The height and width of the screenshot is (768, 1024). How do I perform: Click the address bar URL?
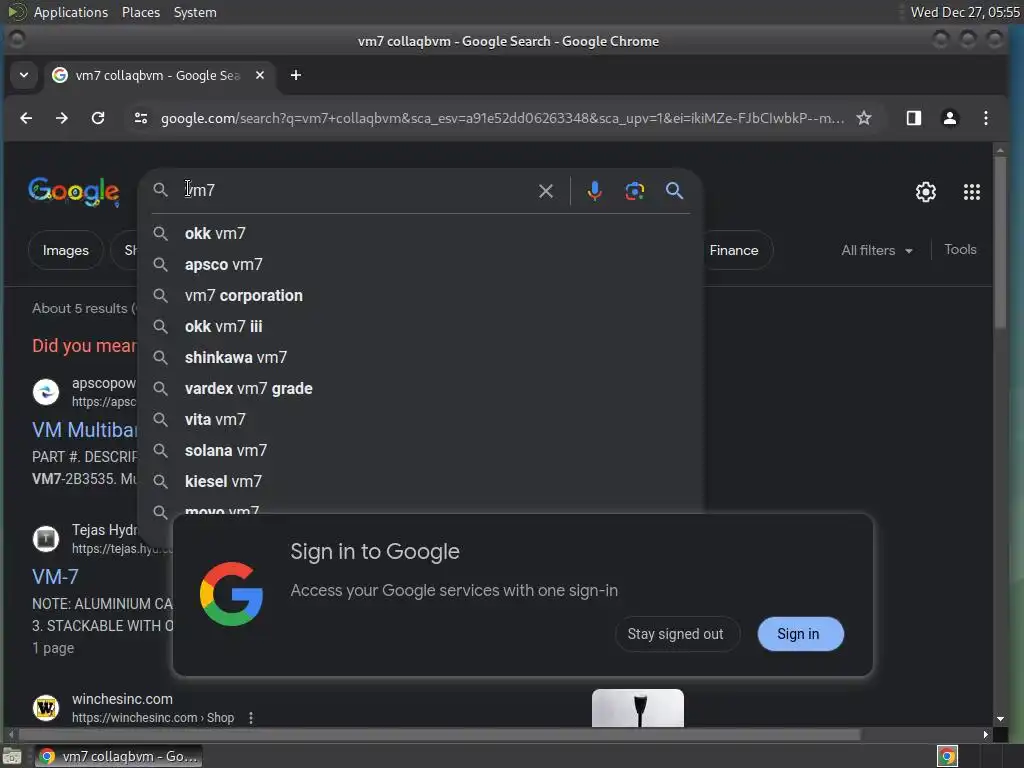point(503,118)
